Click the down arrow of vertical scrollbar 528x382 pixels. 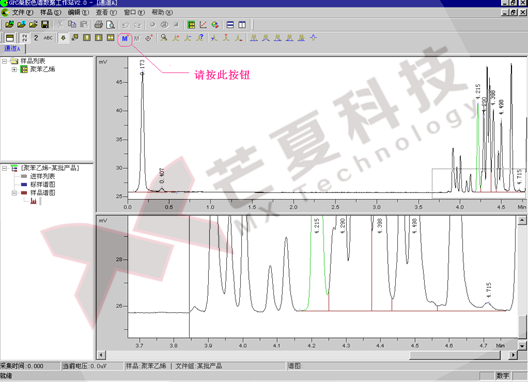pyautogui.click(x=522, y=346)
